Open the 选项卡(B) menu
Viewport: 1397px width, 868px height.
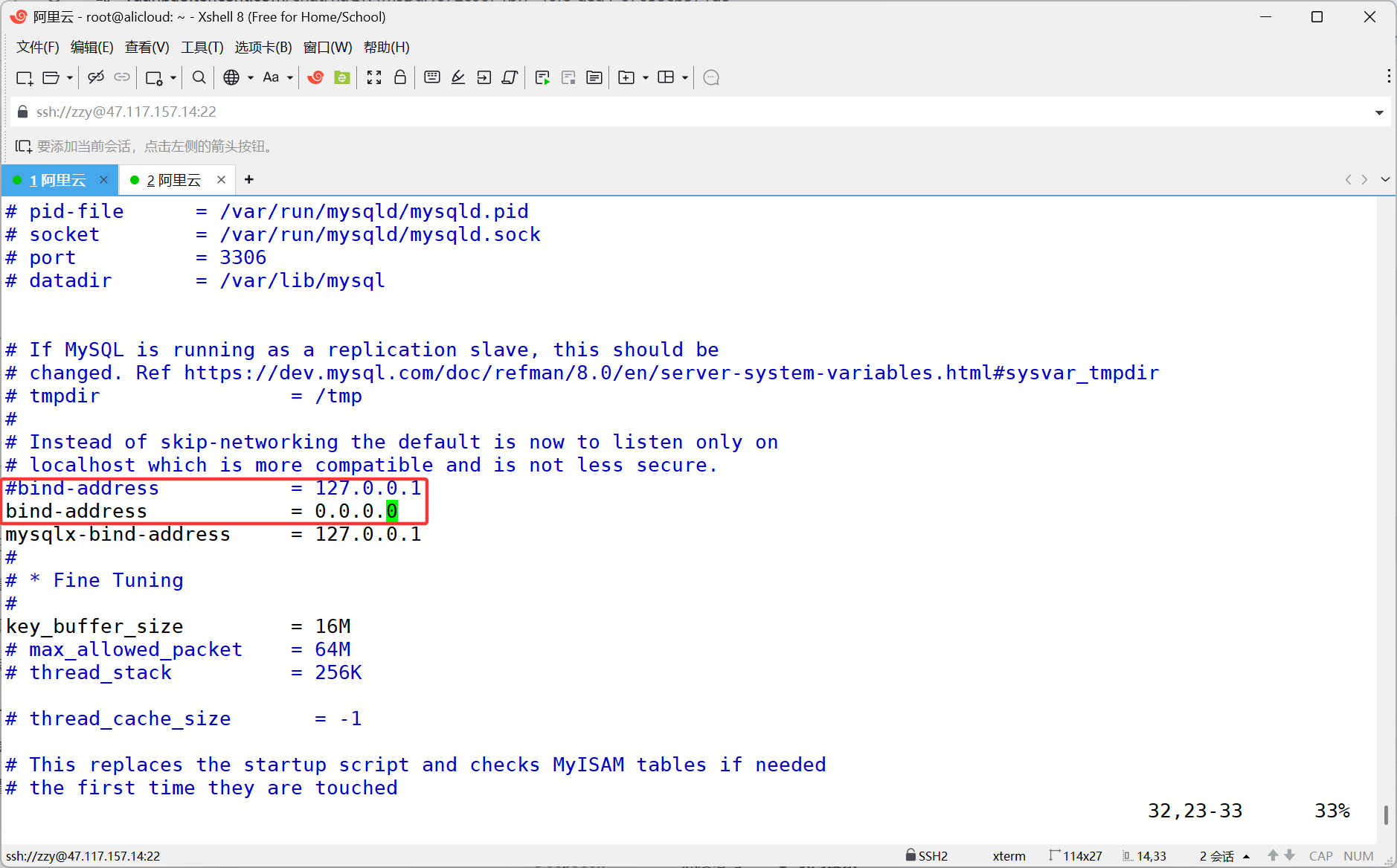(263, 47)
